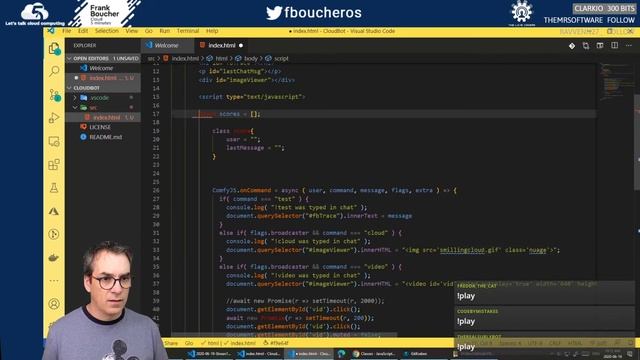Open the Remote Explorer view
Viewport: 640px width, 360px height.
[54, 141]
